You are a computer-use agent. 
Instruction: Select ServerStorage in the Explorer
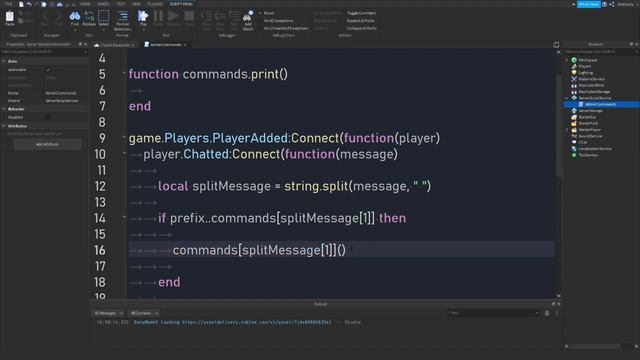coord(591,111)
